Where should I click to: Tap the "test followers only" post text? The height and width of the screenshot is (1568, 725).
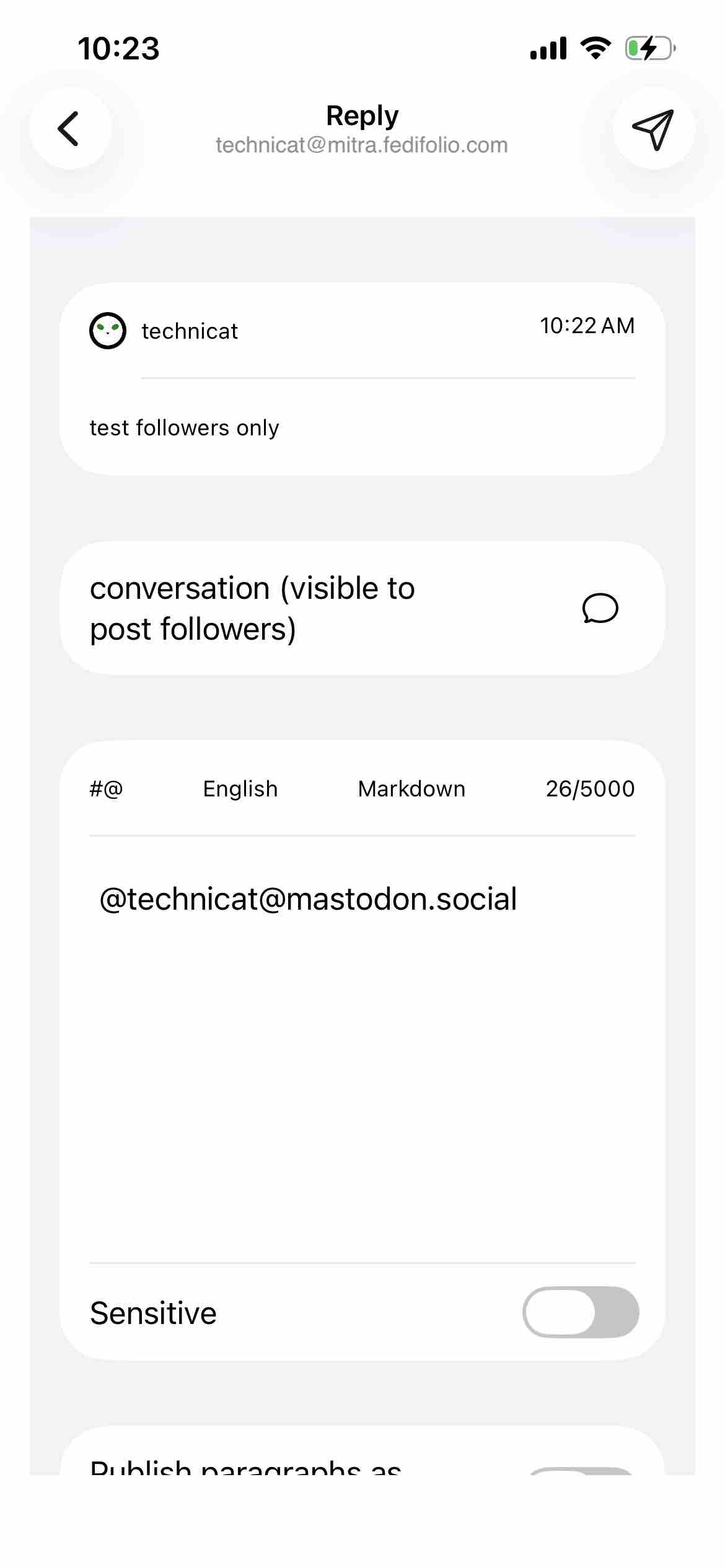[x=185, y=428]
